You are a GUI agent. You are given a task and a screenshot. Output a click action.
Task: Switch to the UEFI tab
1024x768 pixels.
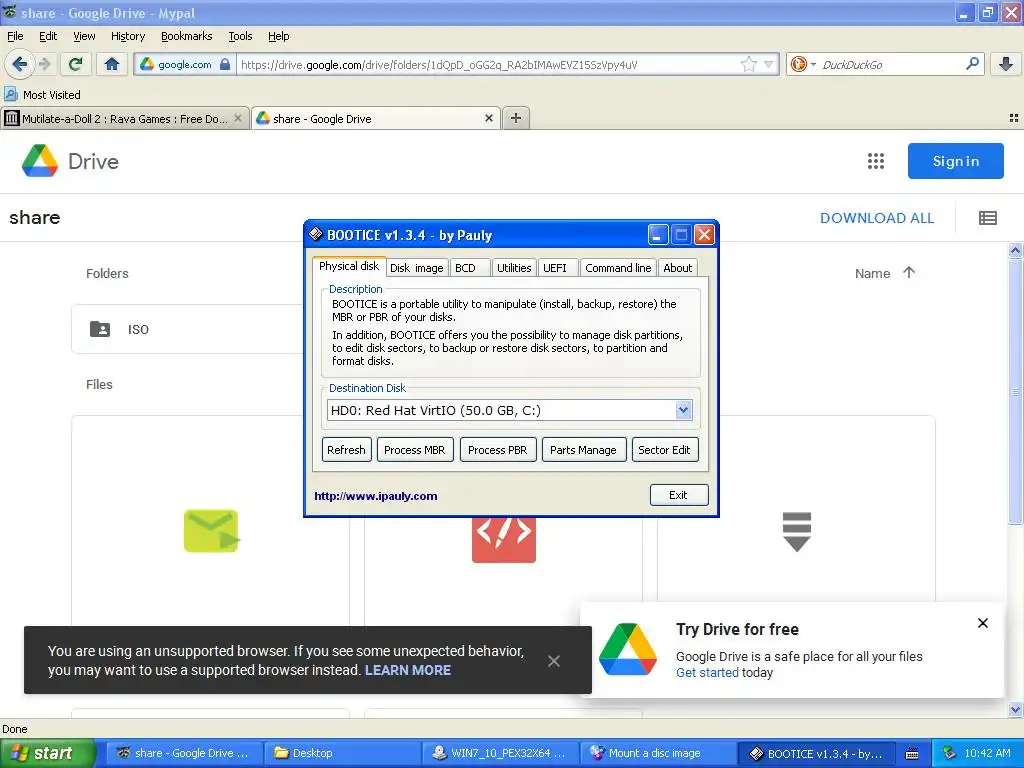[x=558, y=268]
